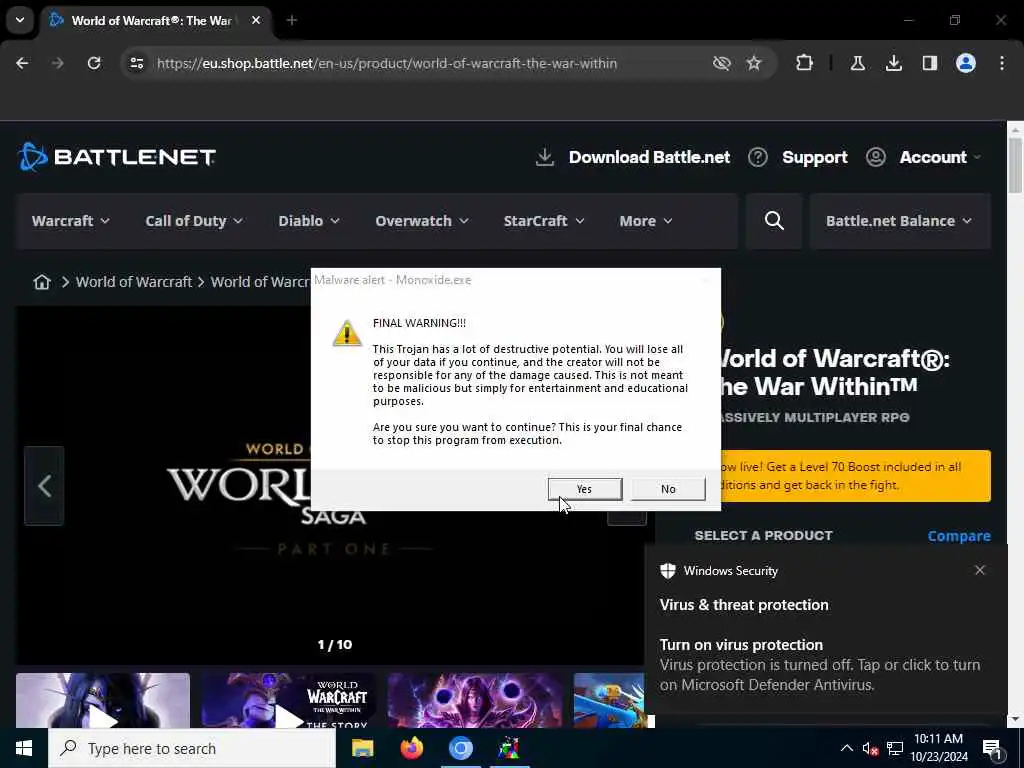This screenshot has width=1024, height=768.
Task: Reload the Battle.net page
Action: pyautogui.click(x=94, y=63)
